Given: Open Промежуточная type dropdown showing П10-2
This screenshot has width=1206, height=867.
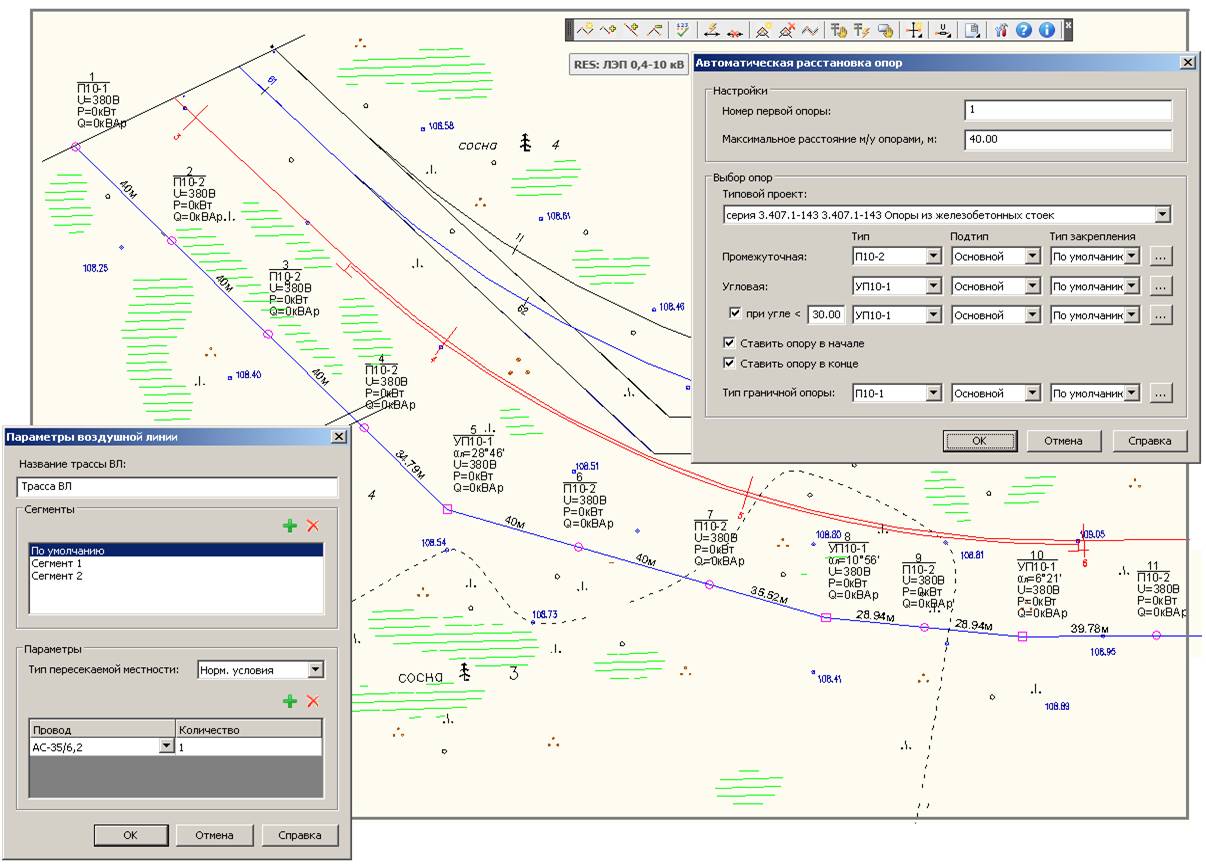Looking at the screenshot, I should (933, 256).
